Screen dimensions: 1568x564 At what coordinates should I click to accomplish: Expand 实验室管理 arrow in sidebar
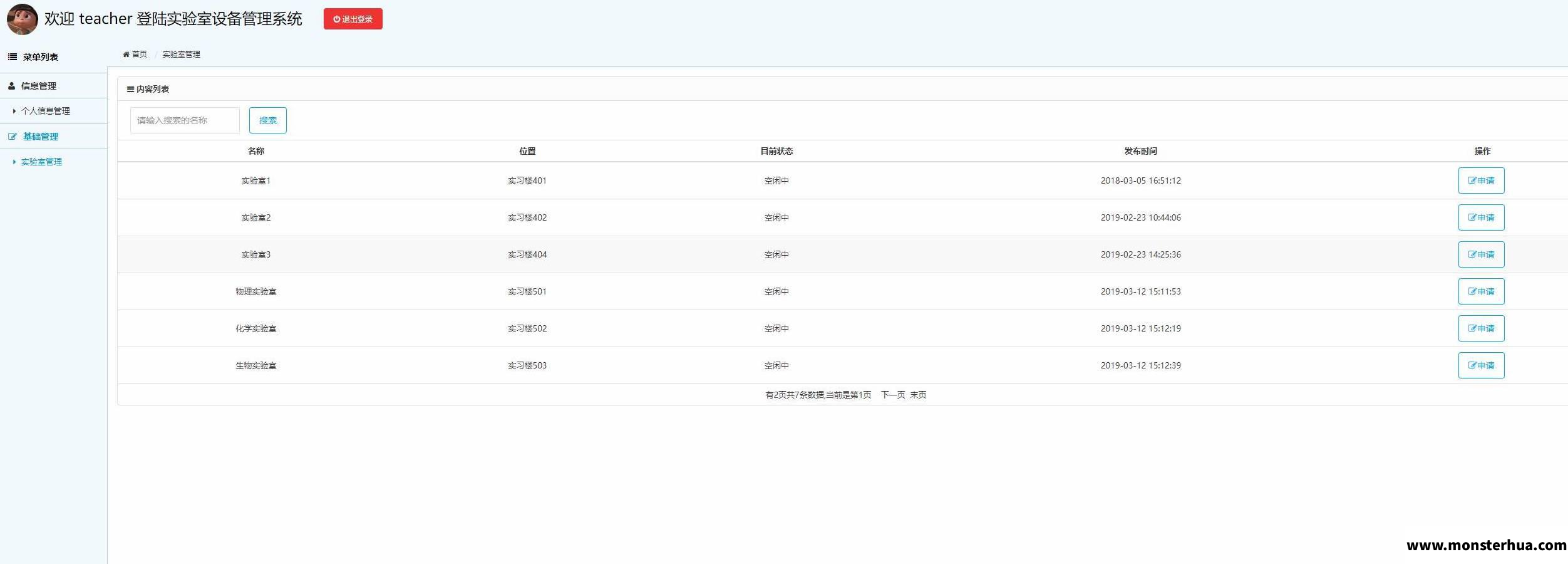click(x=14, y=162)
